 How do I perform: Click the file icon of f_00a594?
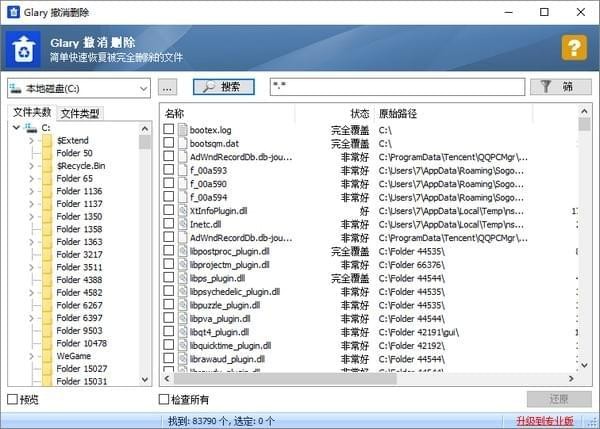tap(183, 197)
